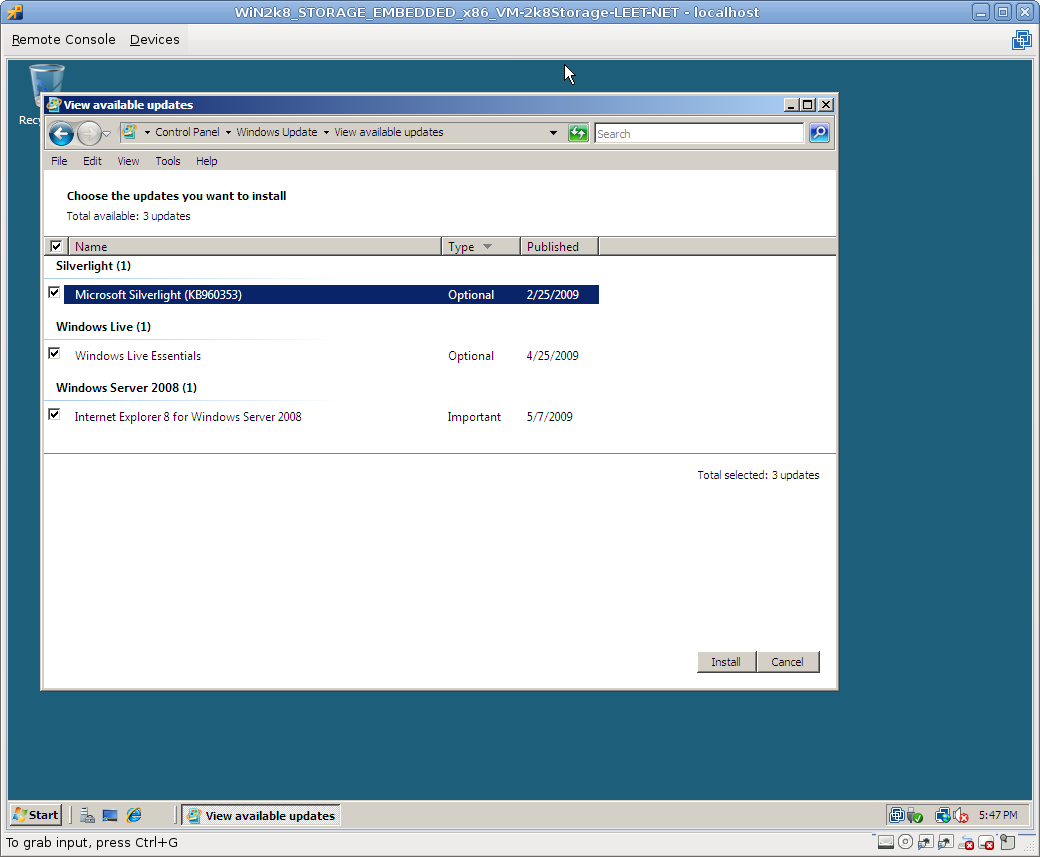Click VMware fullscreen icon at top right
The height and width of the screenshot is (857, 1040).
pyautogui.click(x=1021, y=40)
